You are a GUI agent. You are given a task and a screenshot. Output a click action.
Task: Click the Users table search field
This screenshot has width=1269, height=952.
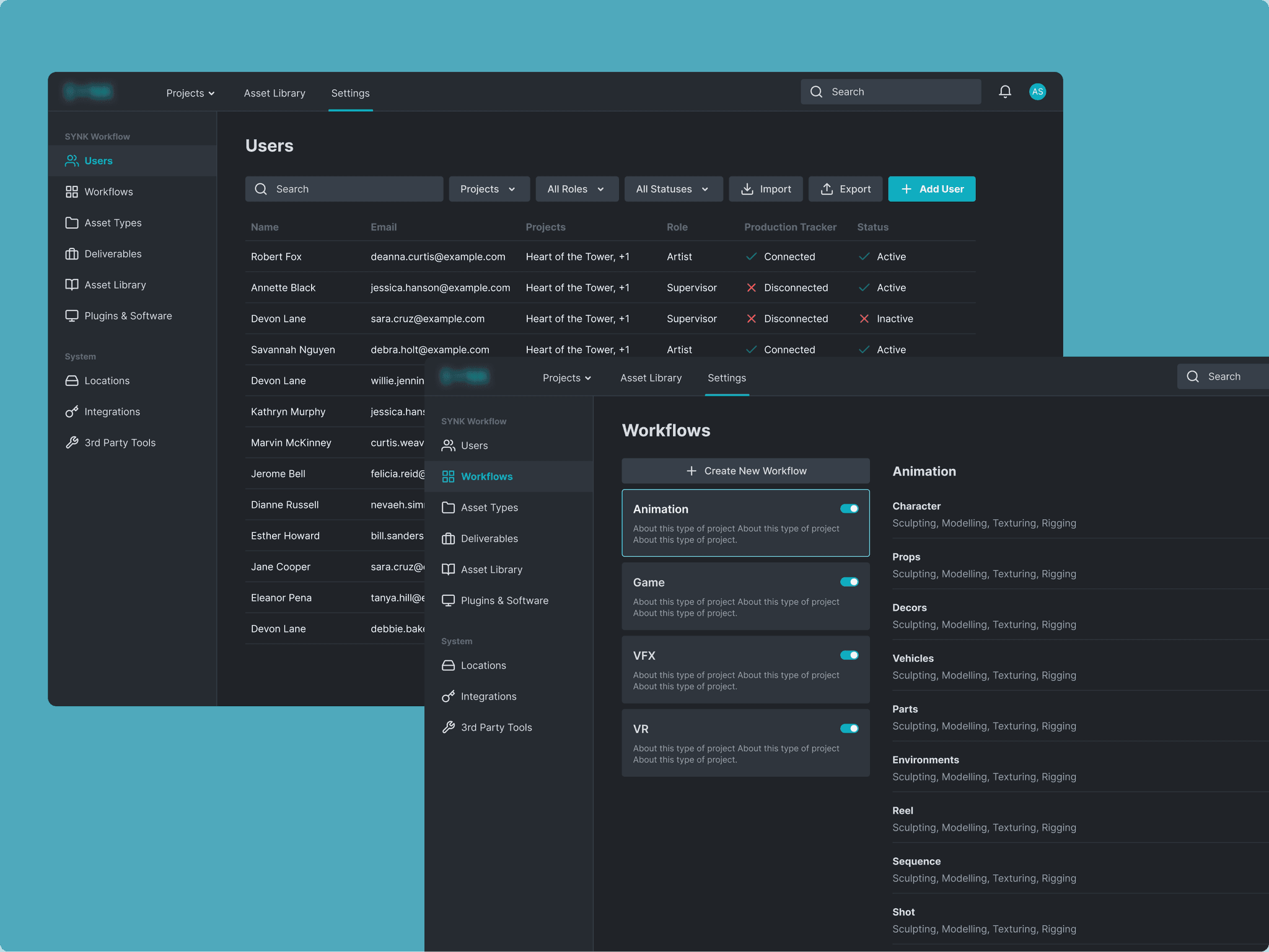click(344, 189)
